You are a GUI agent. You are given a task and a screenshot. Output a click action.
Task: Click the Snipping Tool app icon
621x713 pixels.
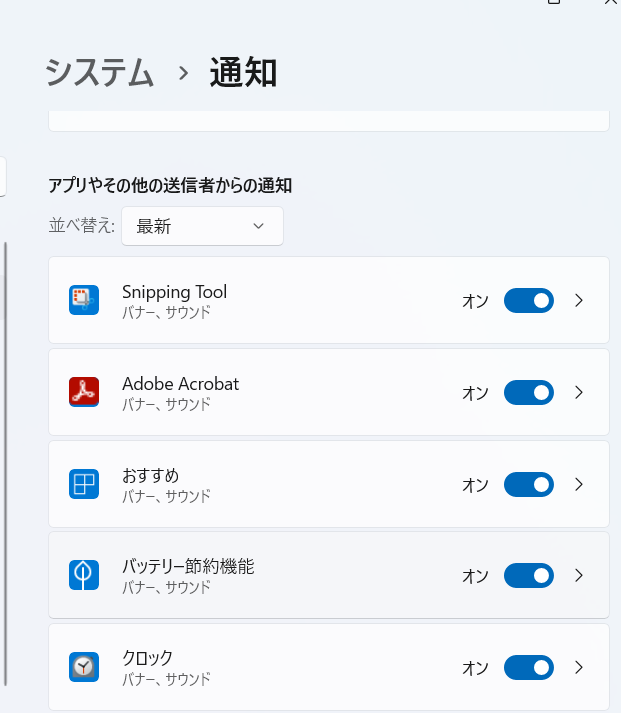pyautogui.click(x=84, y=300)
